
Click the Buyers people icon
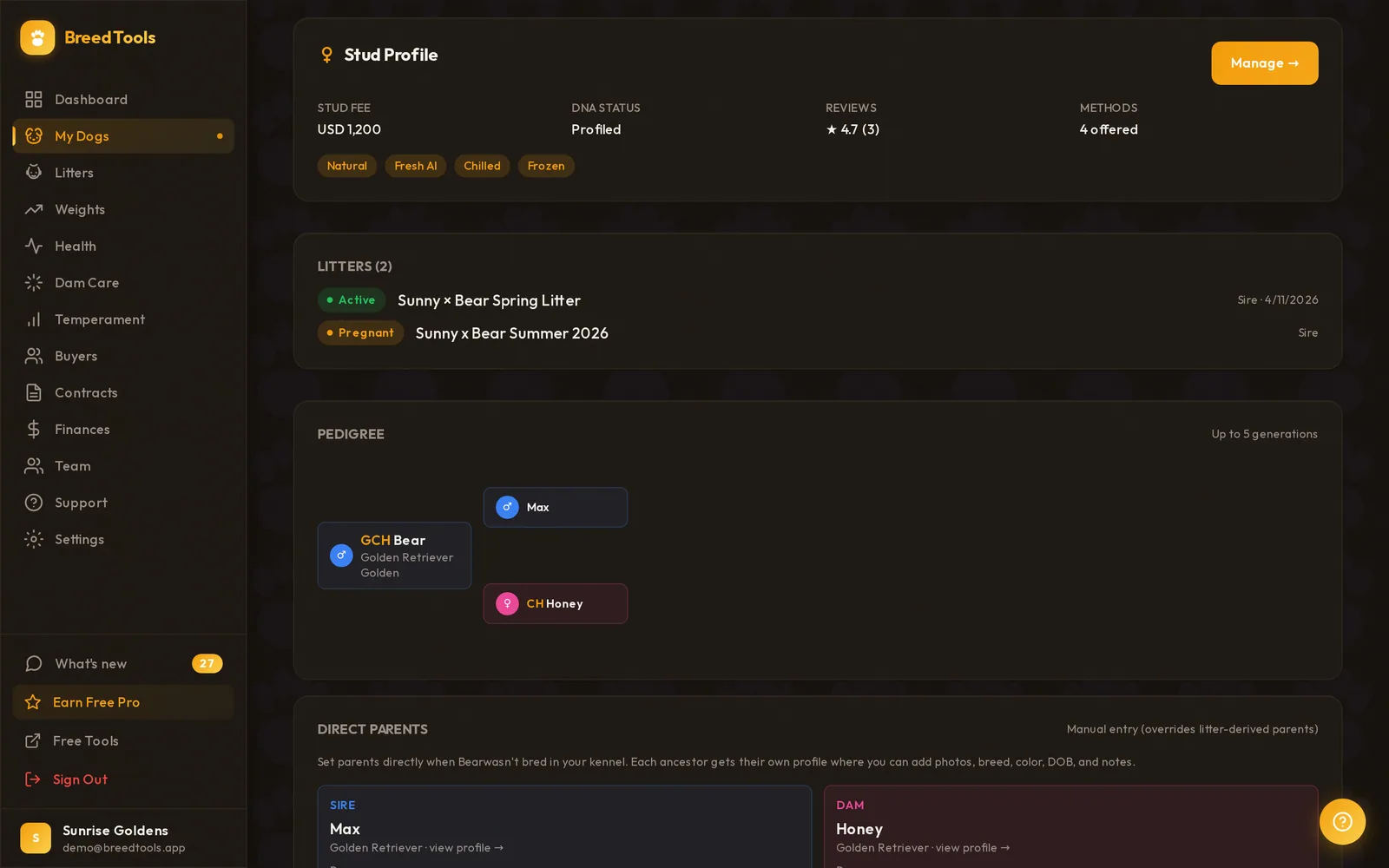click(34, 356)
